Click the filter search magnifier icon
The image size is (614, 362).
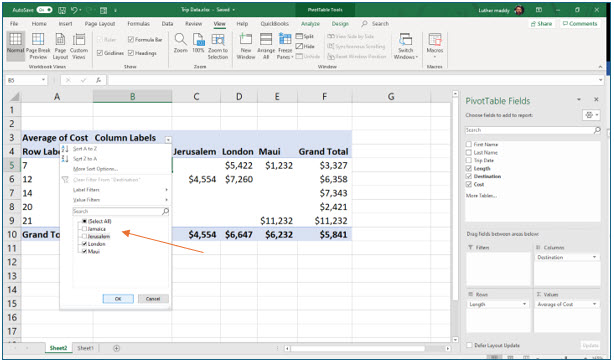[165, 211]
